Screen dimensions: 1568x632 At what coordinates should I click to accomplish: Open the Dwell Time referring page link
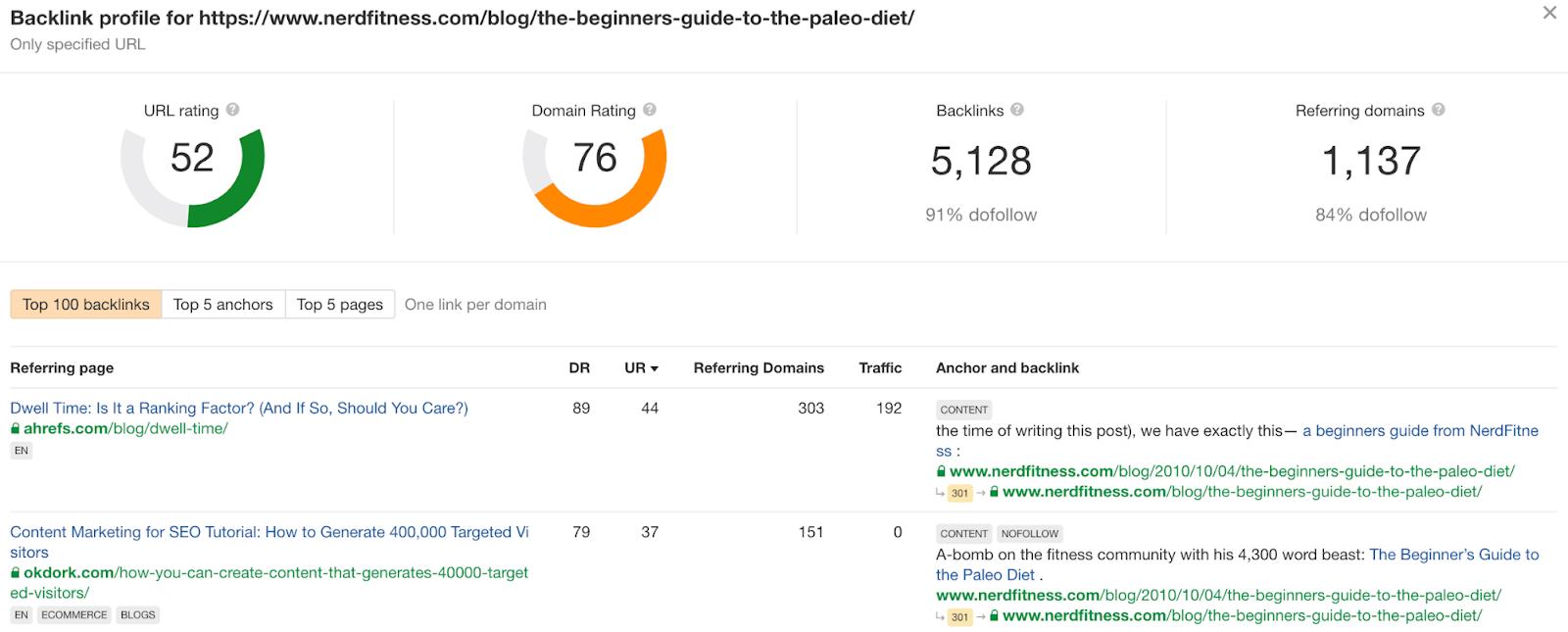coord(239,408)
